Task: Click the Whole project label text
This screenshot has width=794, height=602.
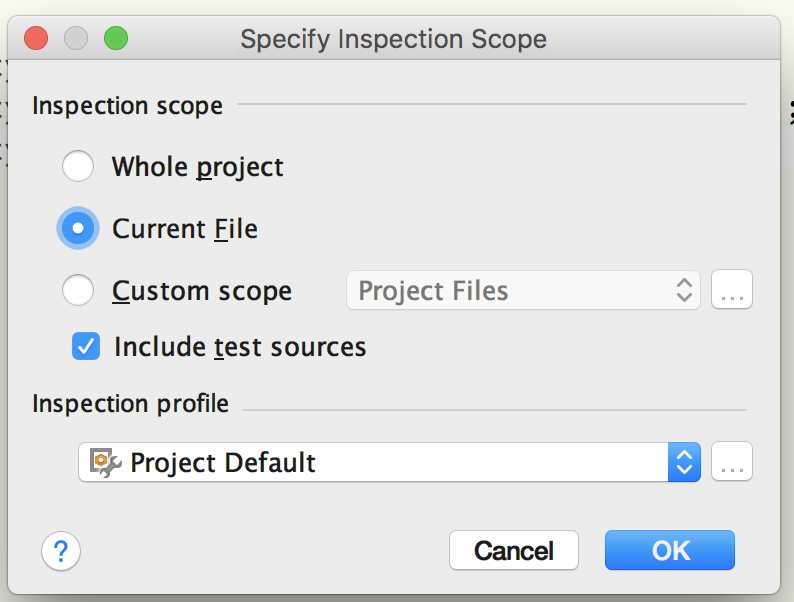Action: [x=197, y=167]
